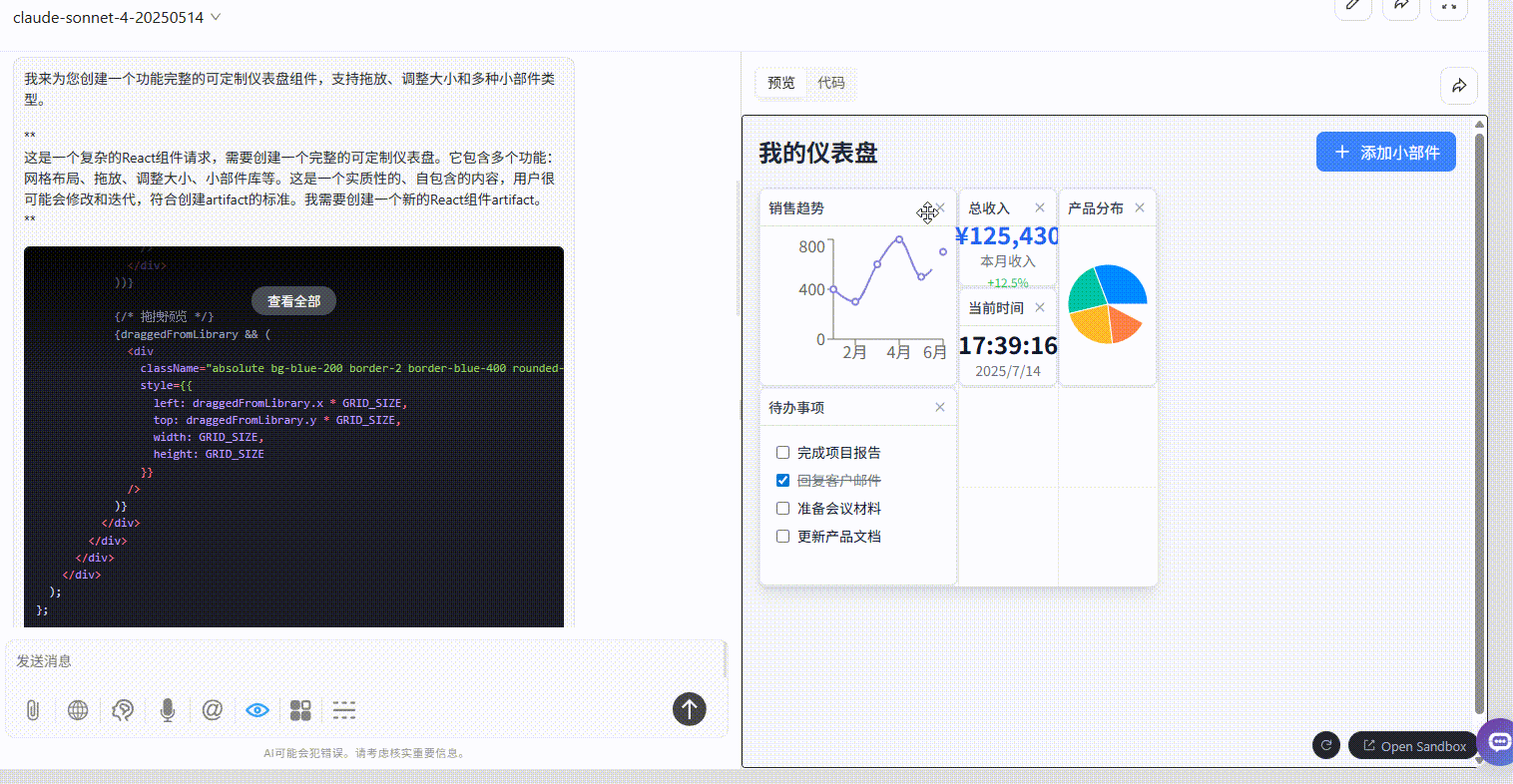Click the 当前时间 widget title

tap(996, 307)
